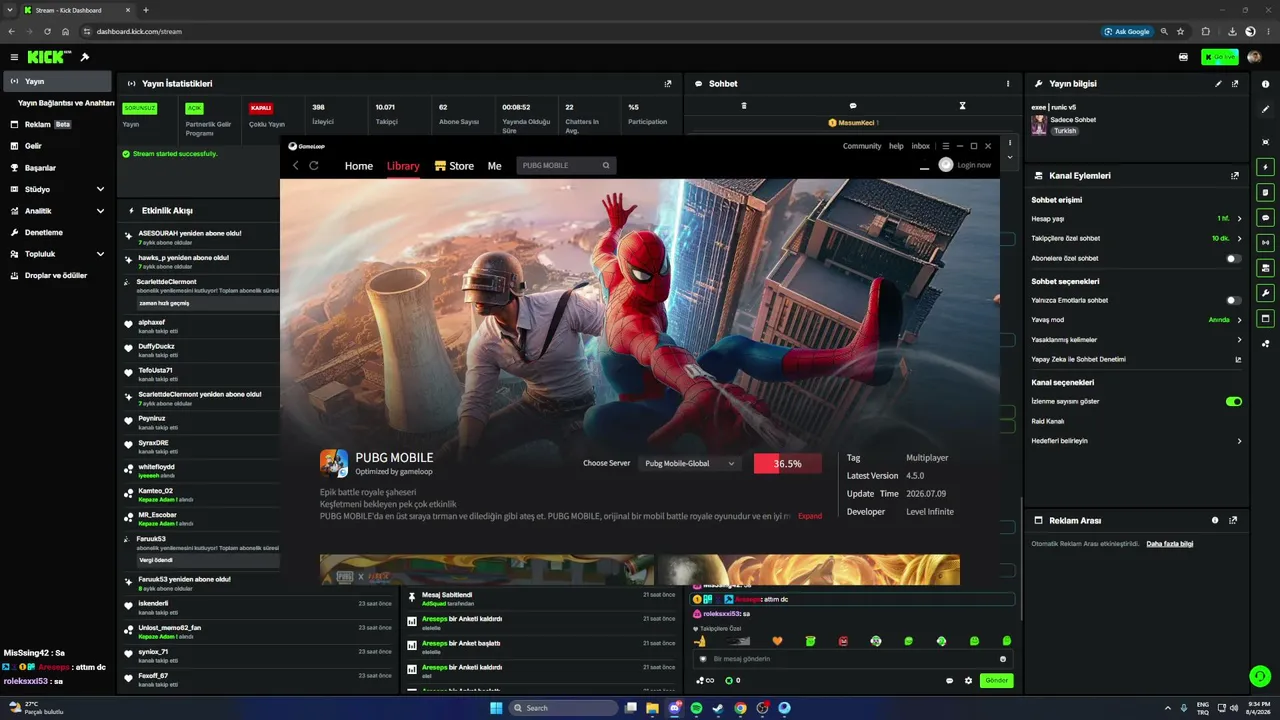Disable İzlenme sayısını göster switch
This screenshot has width=1280, height=720.
point(1234,401)
